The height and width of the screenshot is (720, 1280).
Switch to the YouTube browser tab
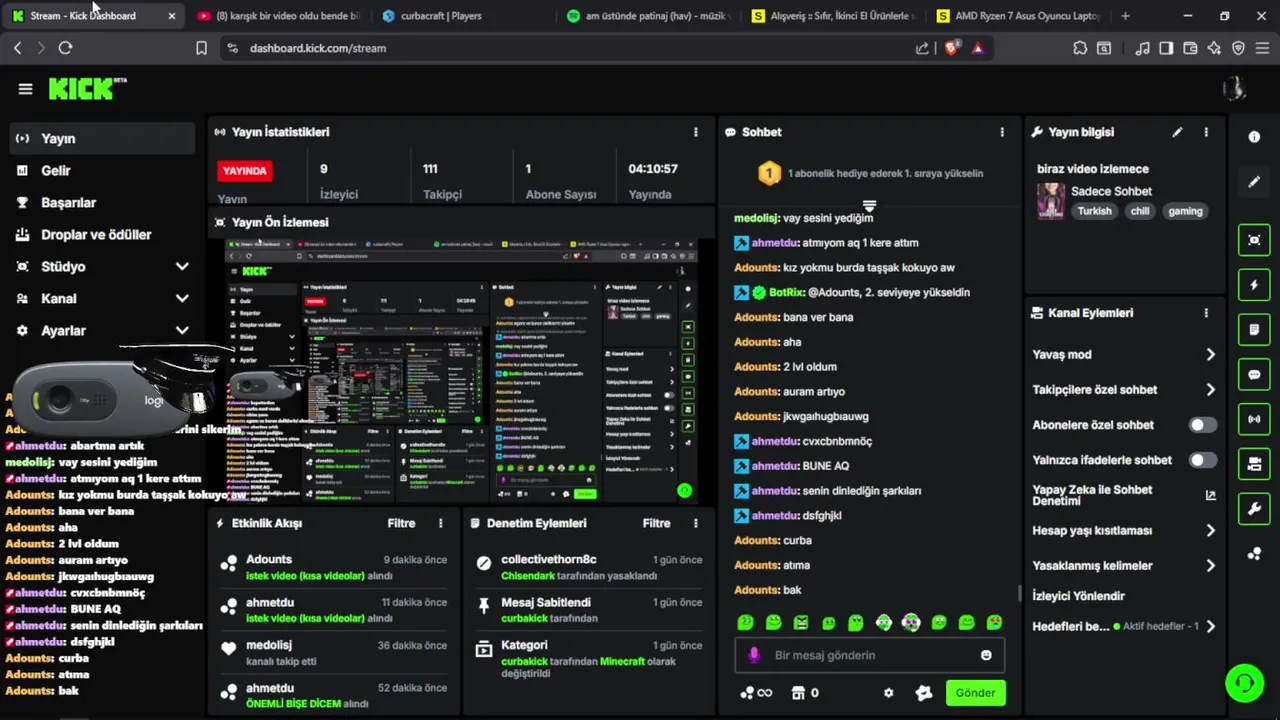[x=278, y=16]
